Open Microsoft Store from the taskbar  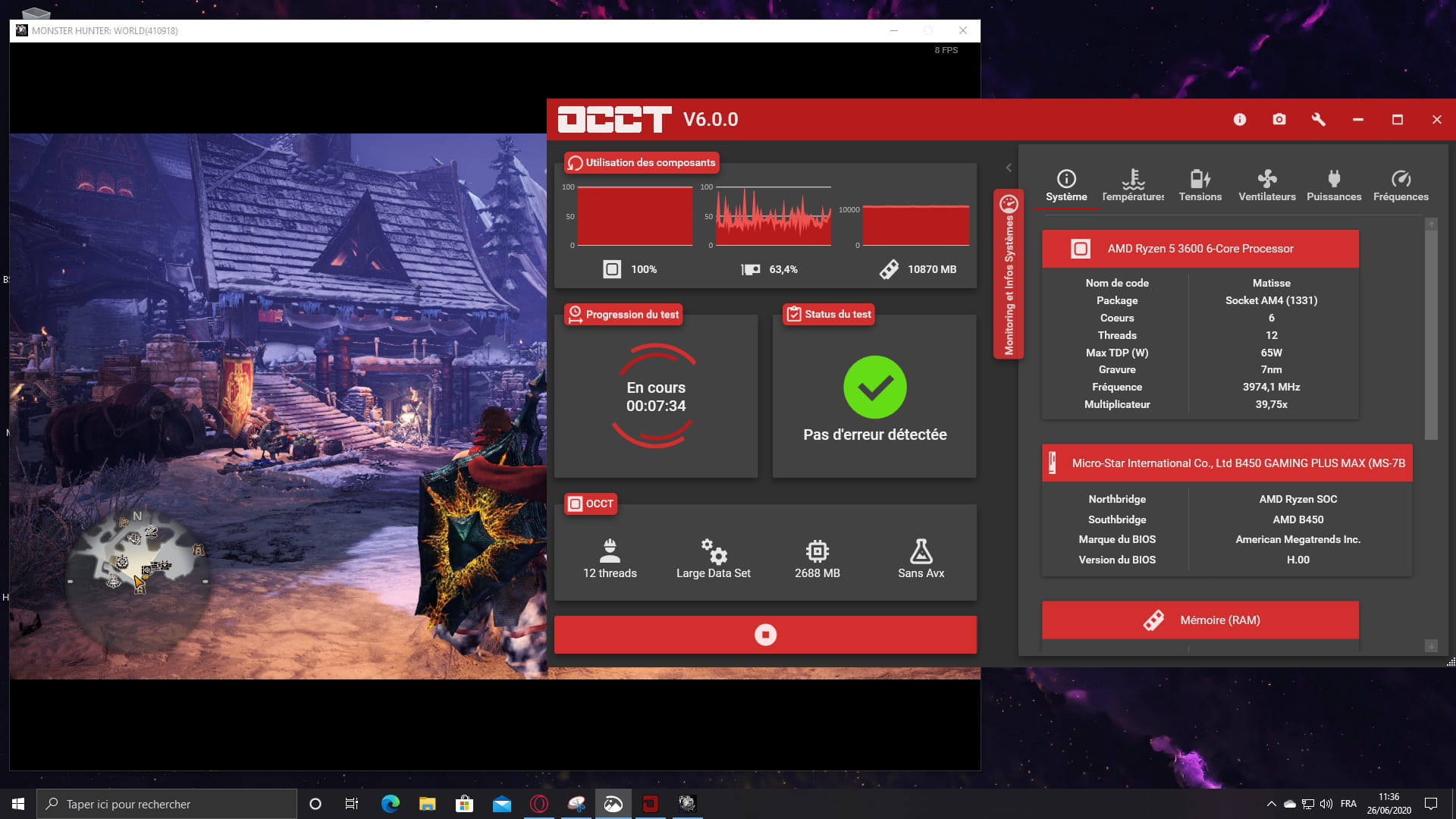pyautogui.click(x=464, y=804)
